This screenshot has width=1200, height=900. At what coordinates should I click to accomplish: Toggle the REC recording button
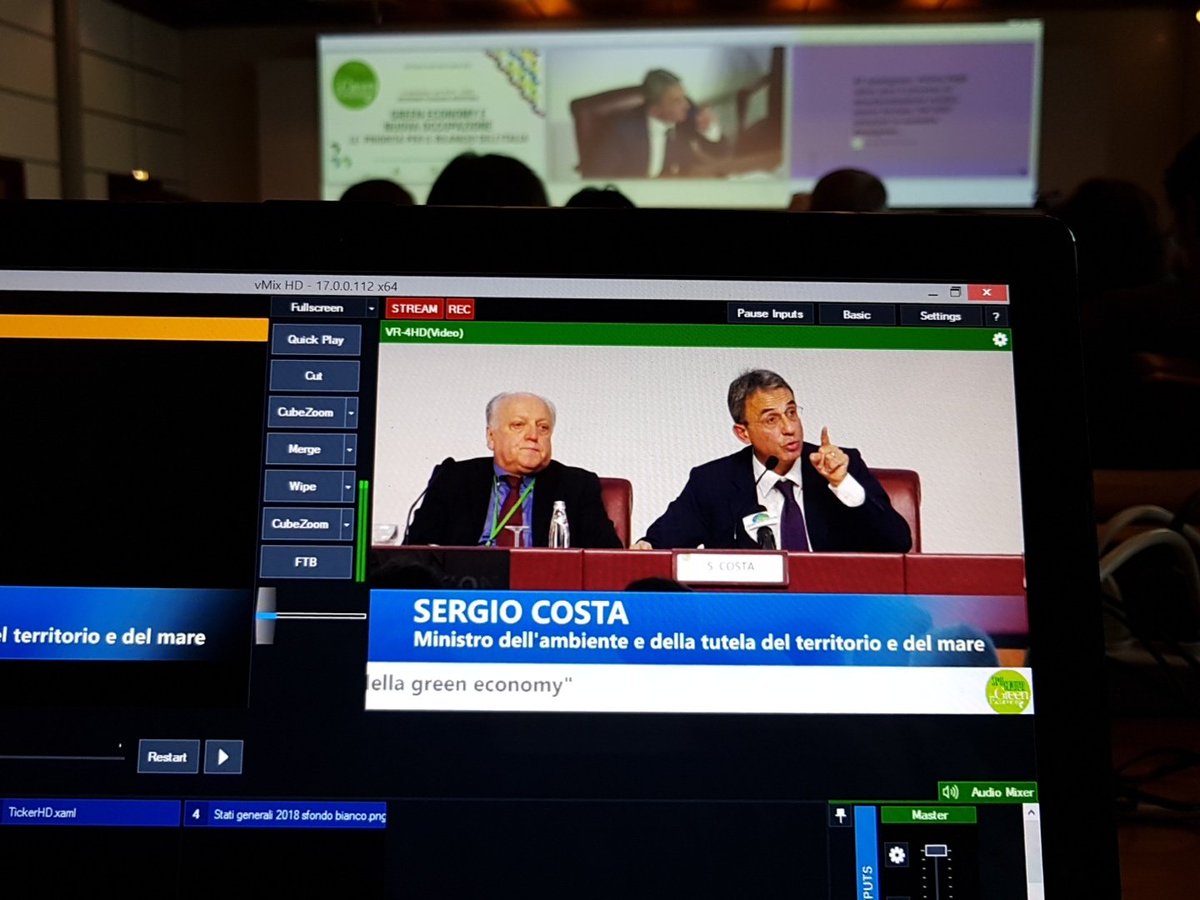[460, 309]
